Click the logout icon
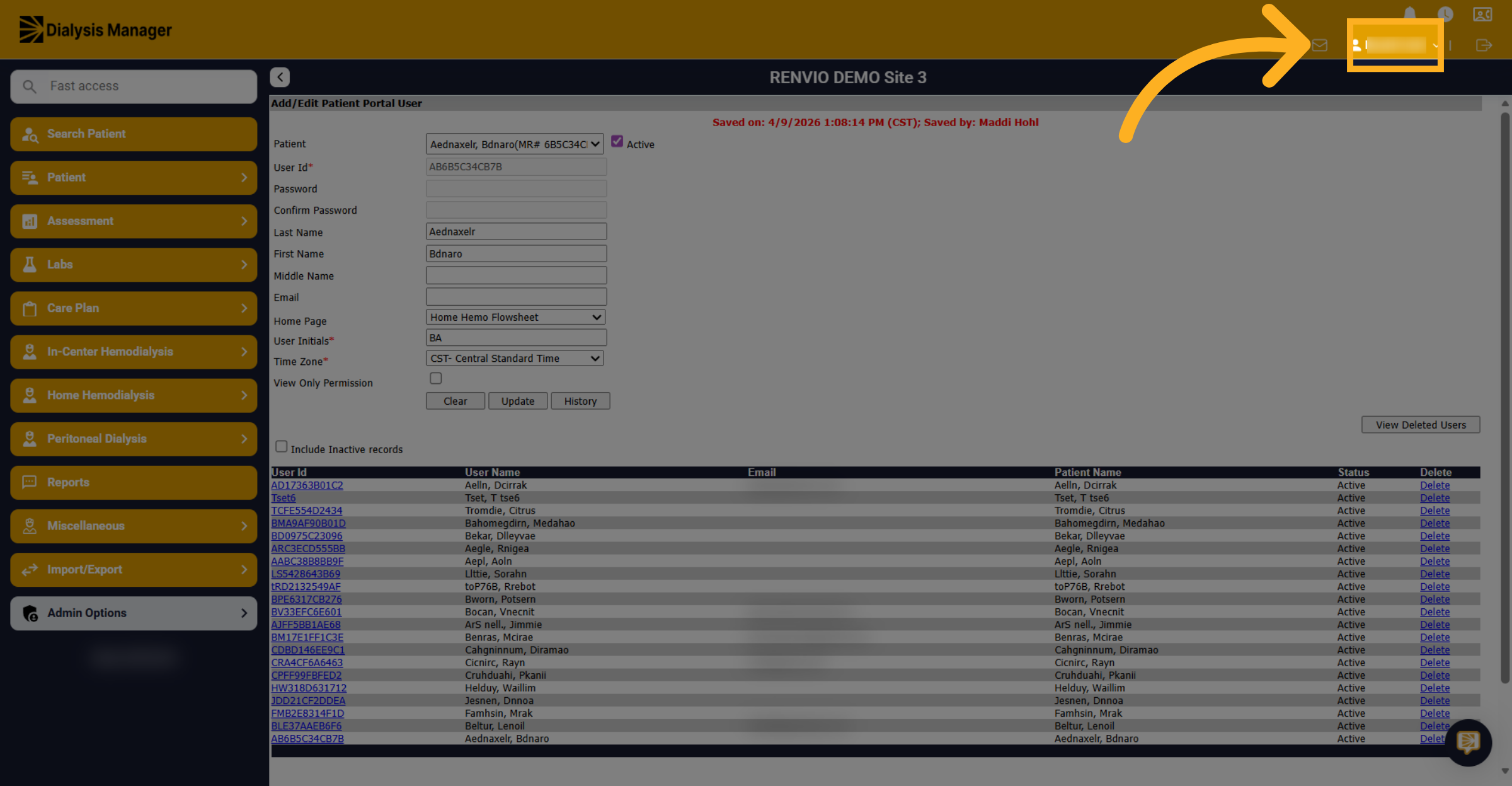 [x=1484, y=45]
